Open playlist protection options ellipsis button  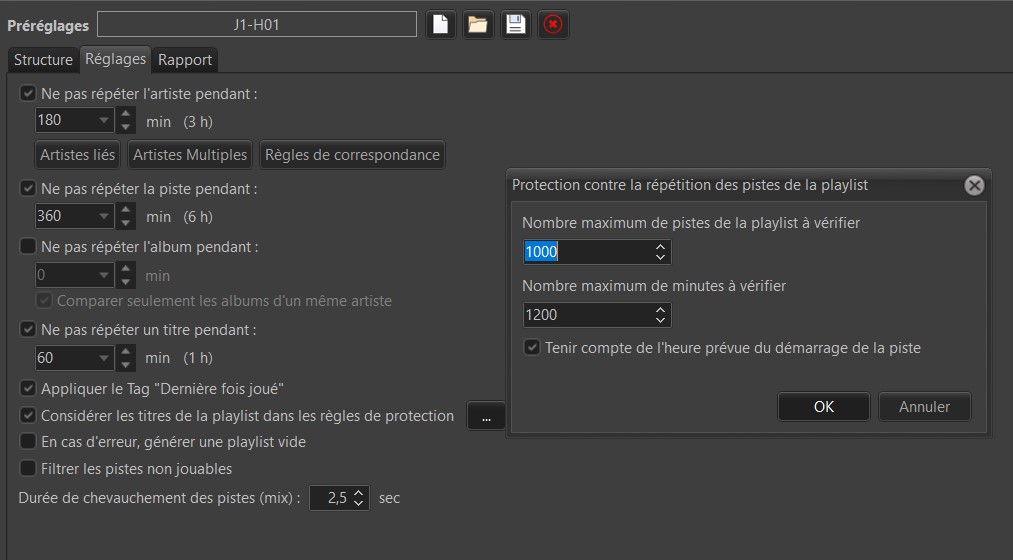coord(486,416)
